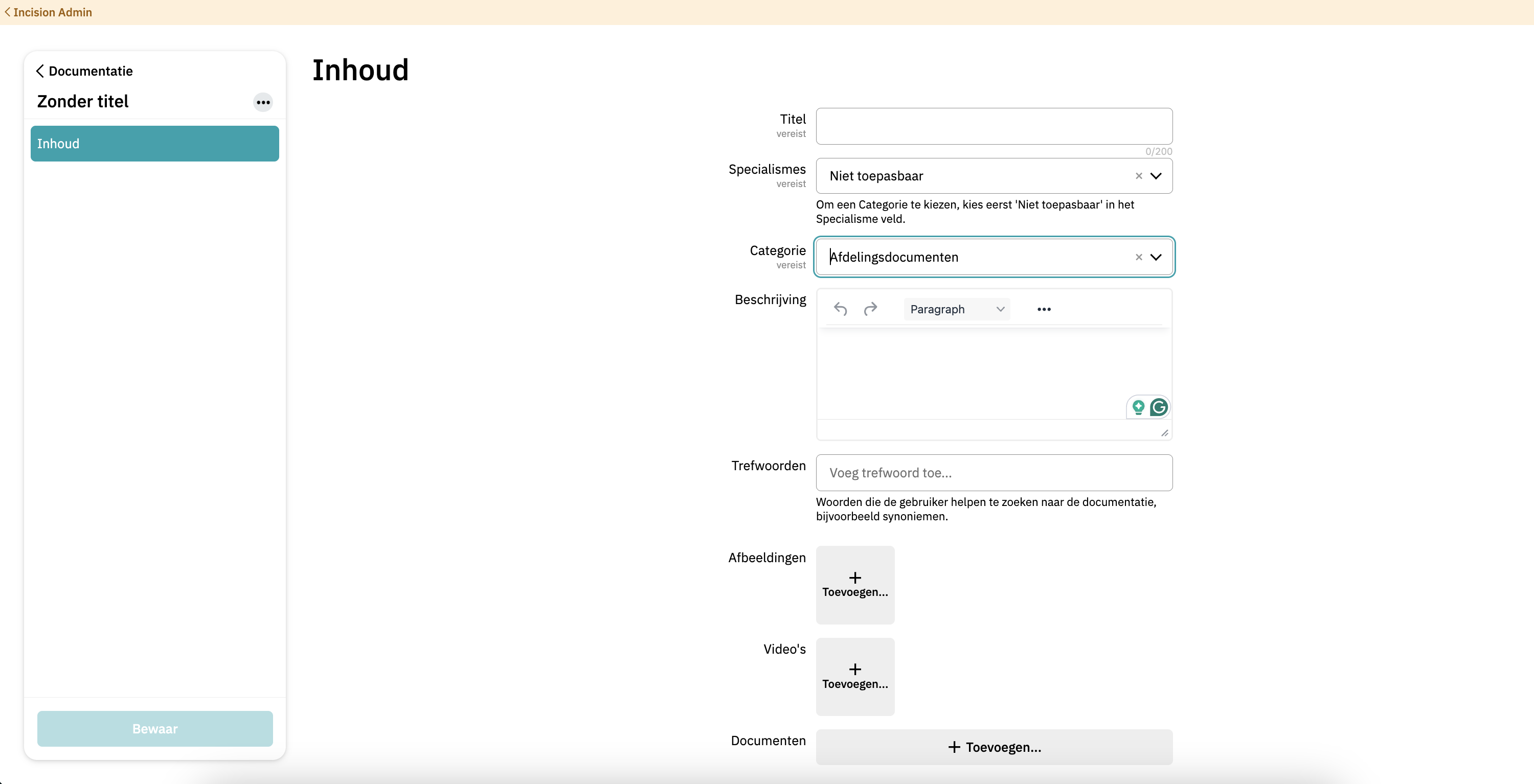Screen dimensions: 1534x784
Task: Add an image under Afbeeldingen
Action: pyautogui.click(x=854, y=585)
